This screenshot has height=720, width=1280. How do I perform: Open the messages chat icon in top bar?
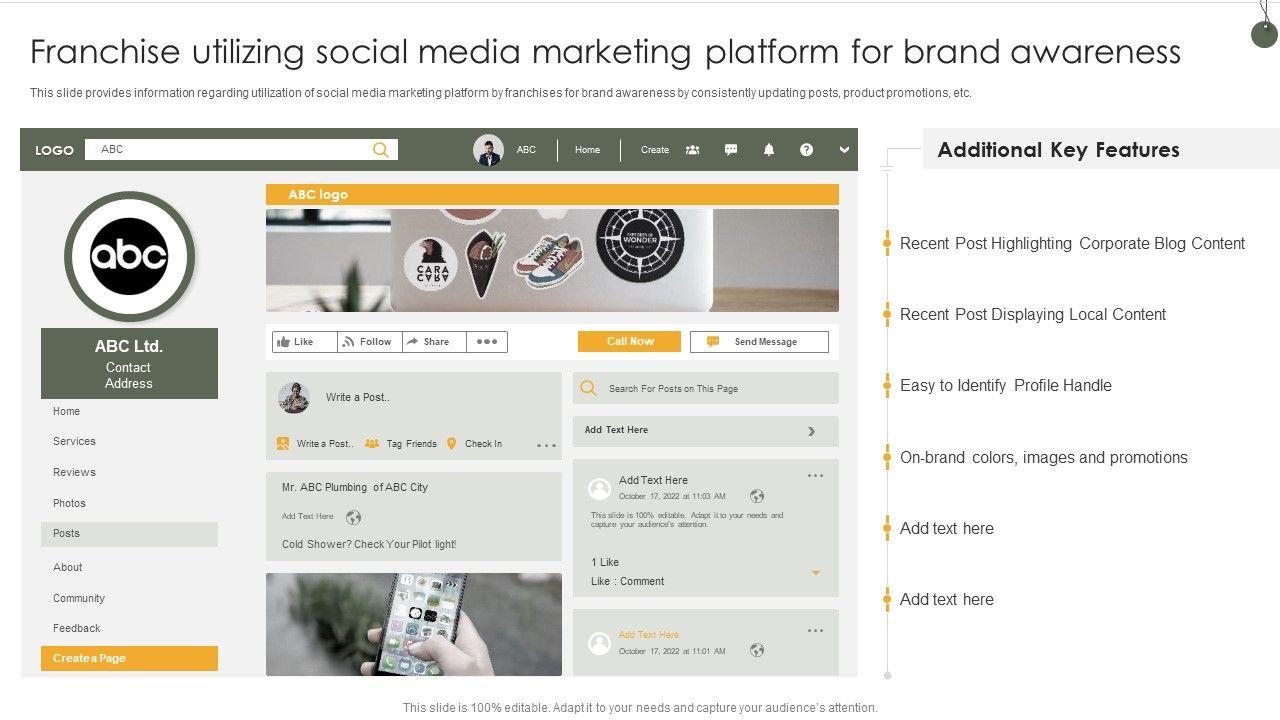pyautogui.click(x=731, y=150)
